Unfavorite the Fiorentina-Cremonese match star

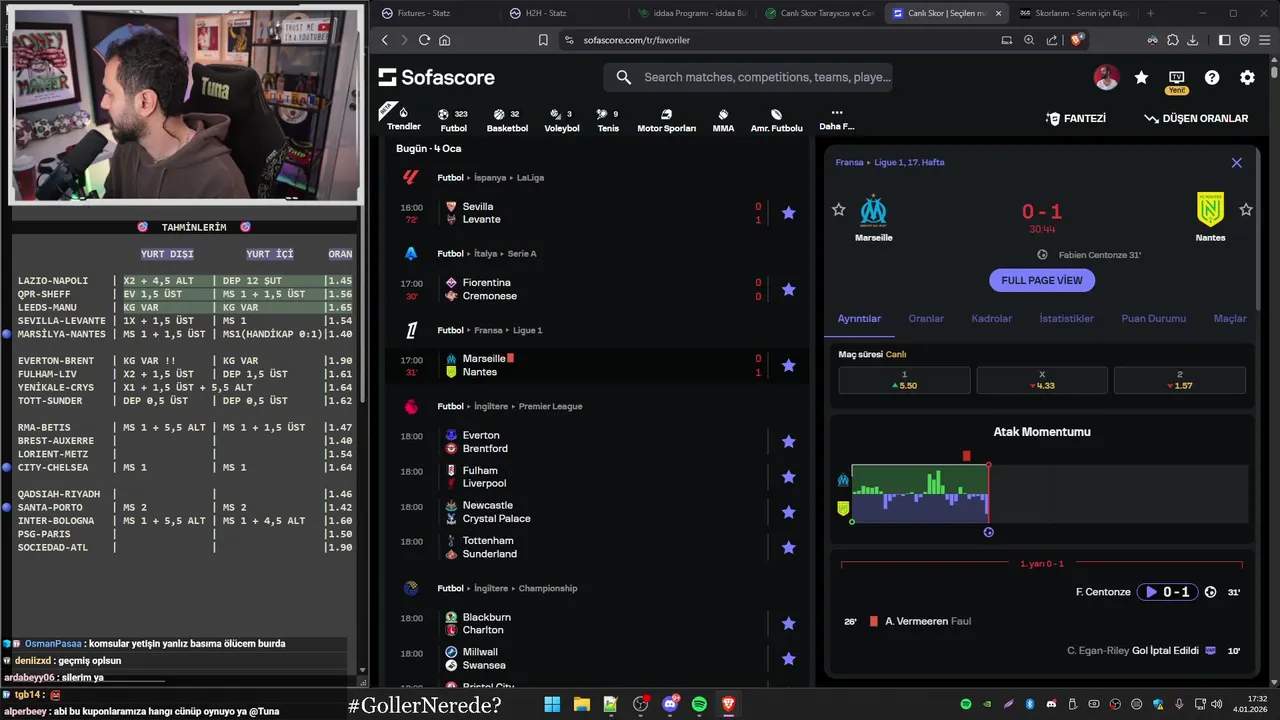pos(788,289)
